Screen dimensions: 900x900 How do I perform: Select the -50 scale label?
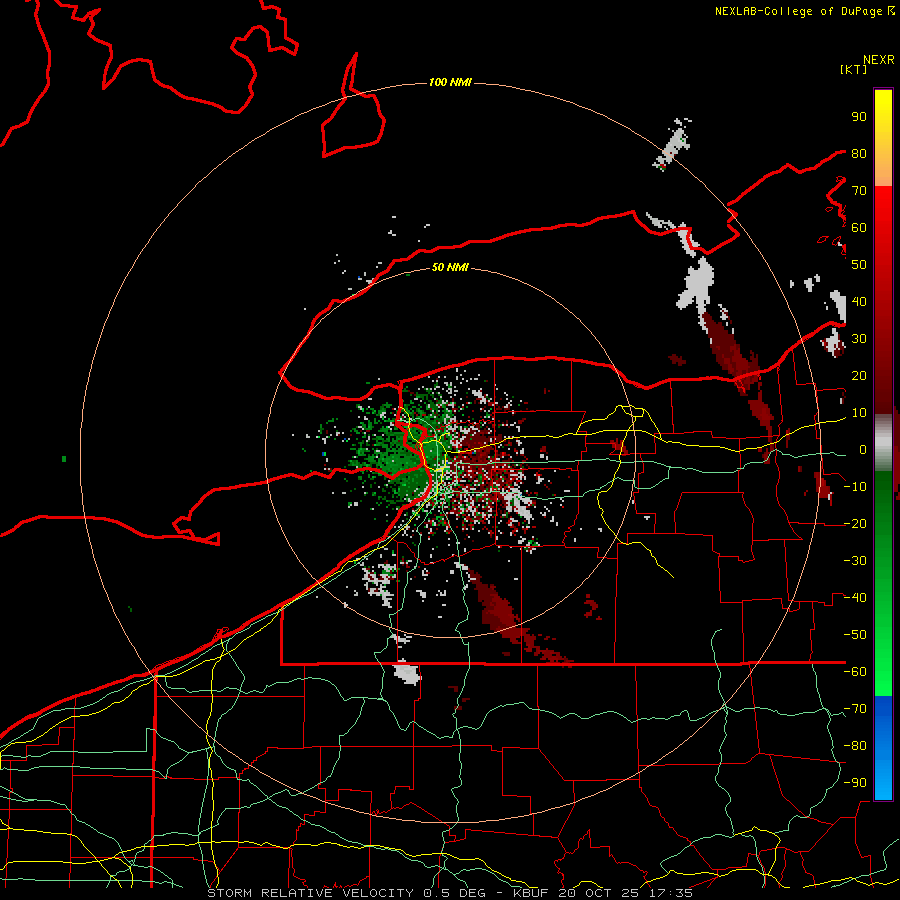pos(855,635)
